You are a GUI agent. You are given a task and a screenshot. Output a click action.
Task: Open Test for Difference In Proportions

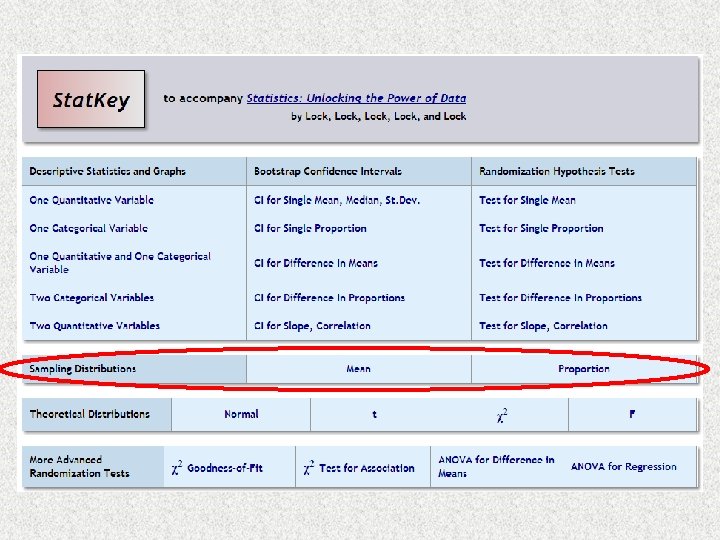(x=560, y=298)
